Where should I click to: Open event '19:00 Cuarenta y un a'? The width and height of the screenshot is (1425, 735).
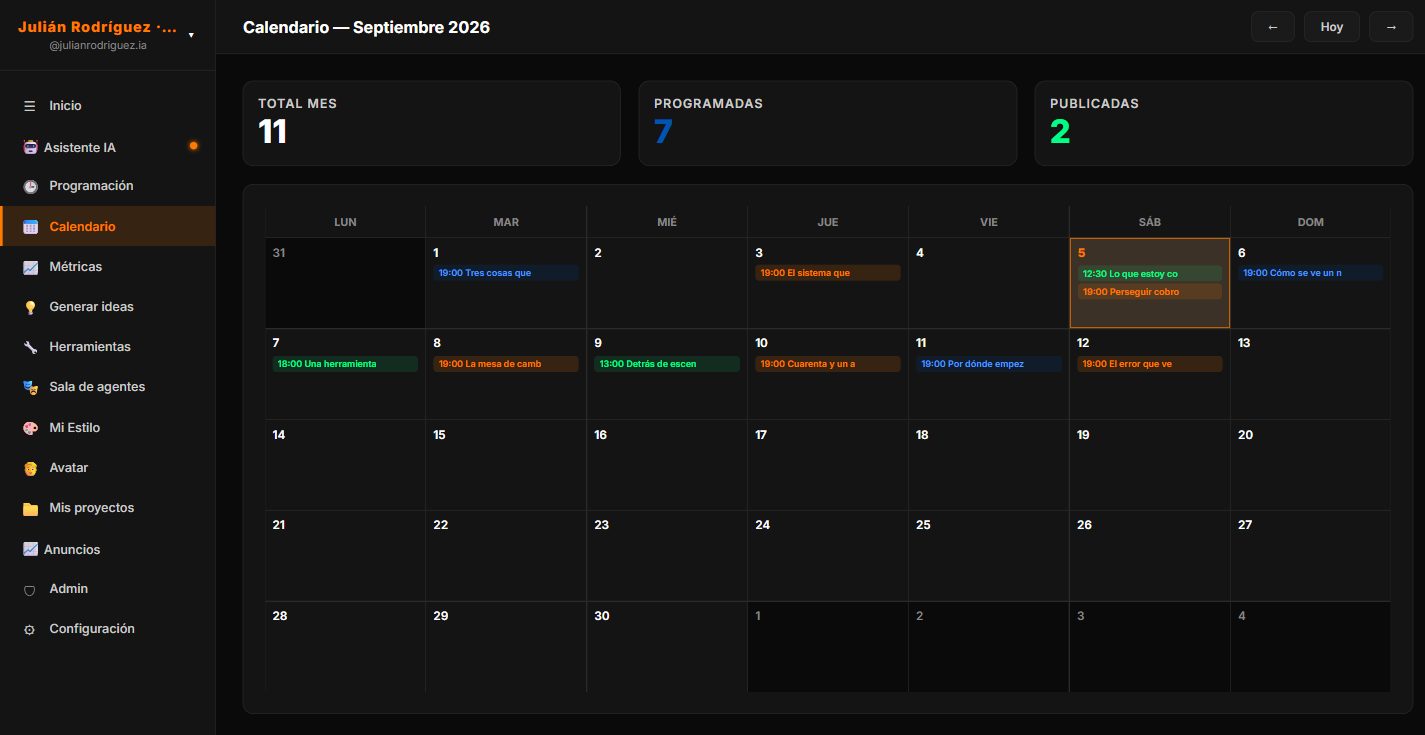(x=828, y=364)
